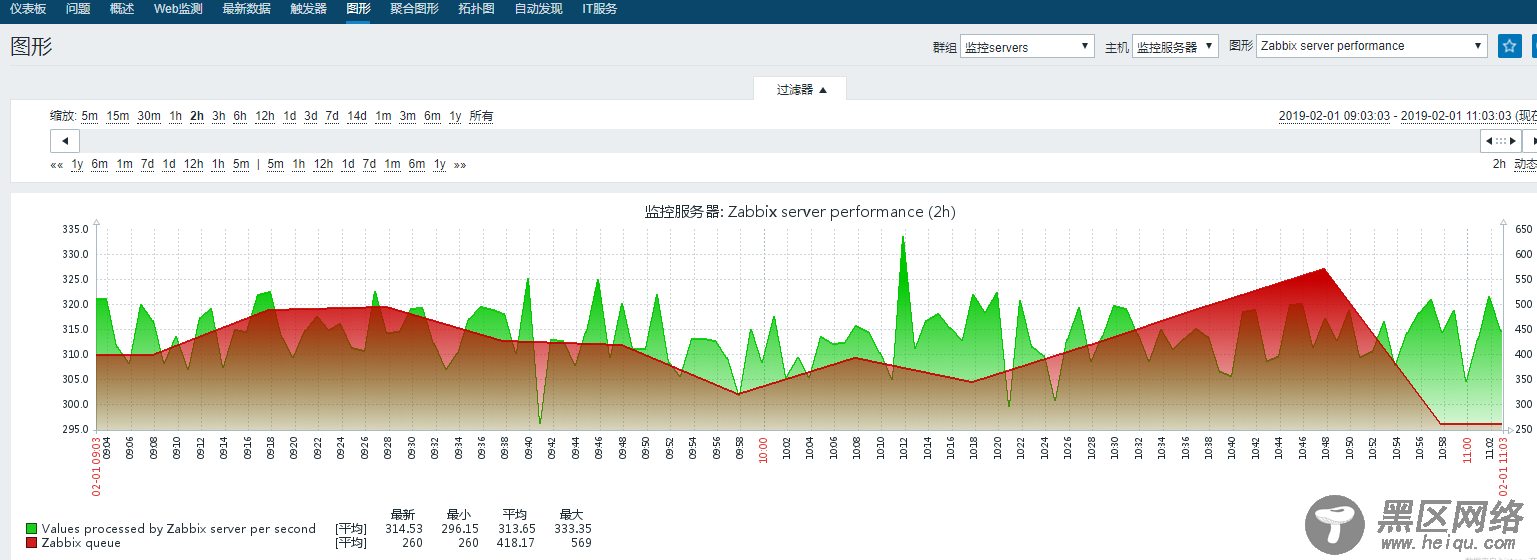
Task: Set zoom to 所有 (all)
Action: click(481, 116)
